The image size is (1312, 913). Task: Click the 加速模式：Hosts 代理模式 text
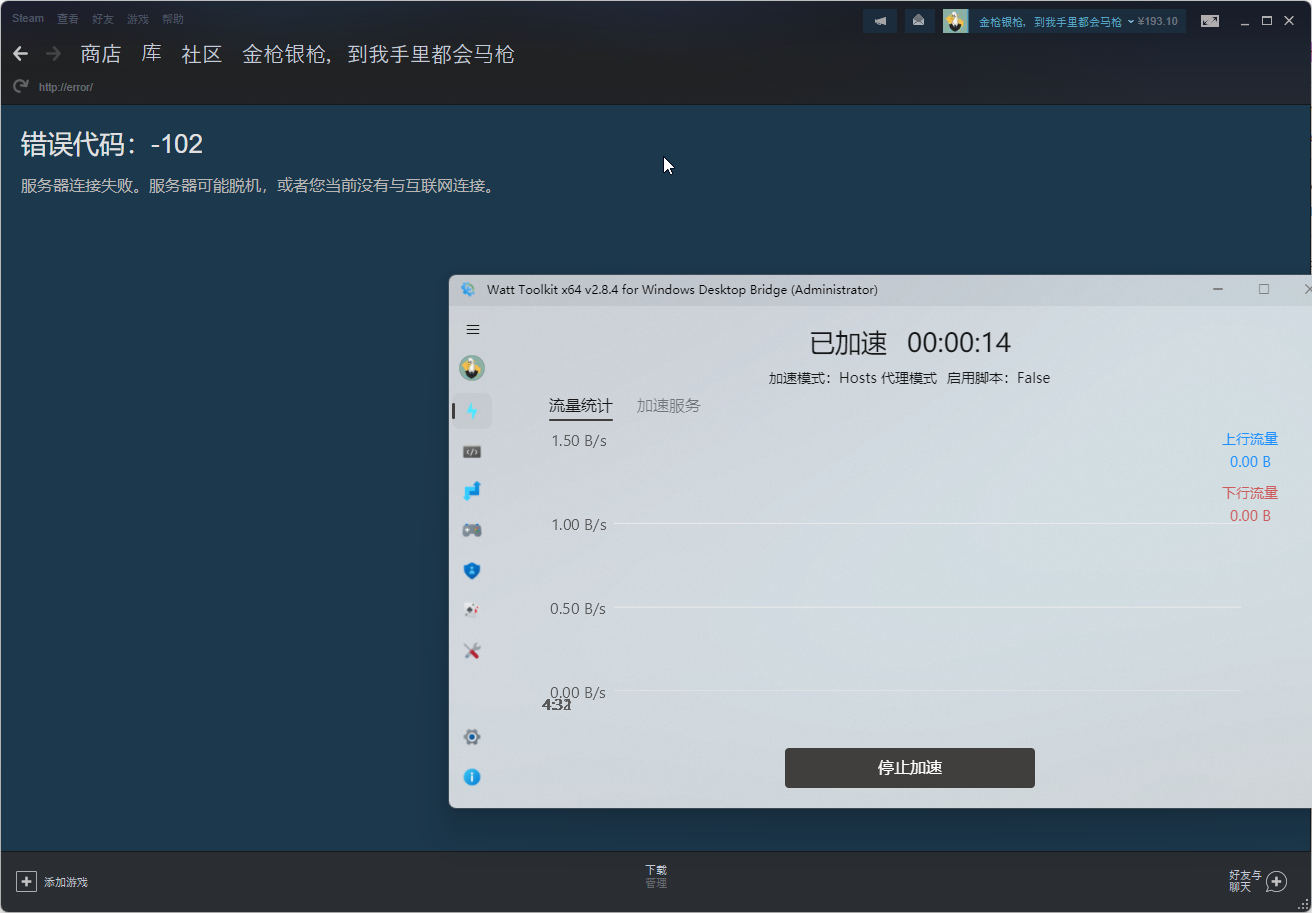[853, 378]
